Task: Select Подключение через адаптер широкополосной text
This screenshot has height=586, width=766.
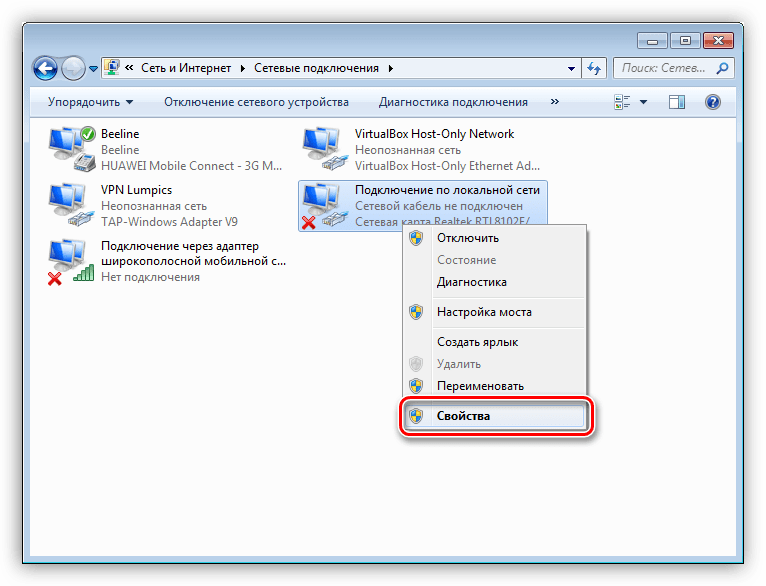Action: pyautogui.click(x=193, y=253)
